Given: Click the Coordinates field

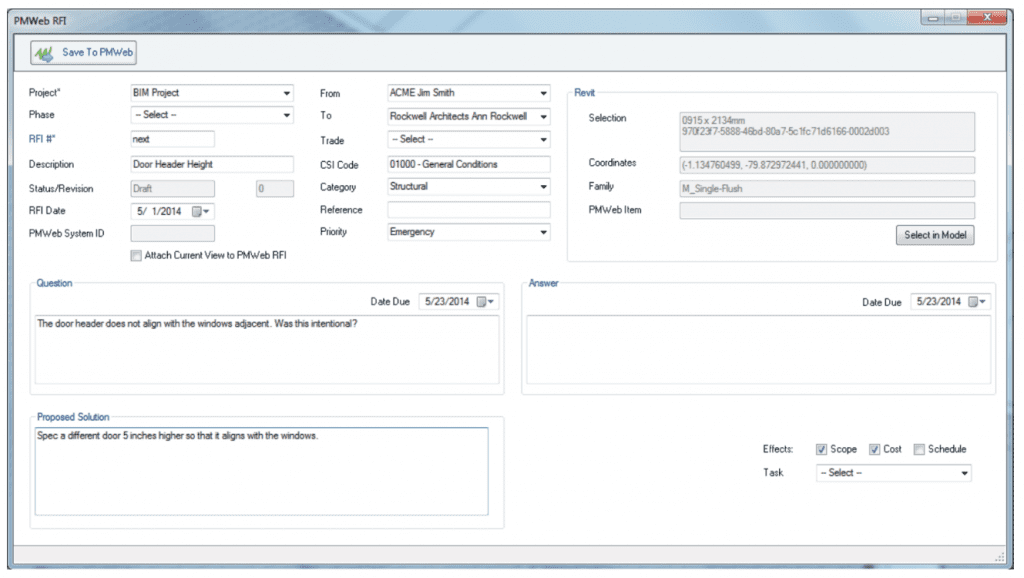Looking at the screenshot, I should (x=827, y=165).
